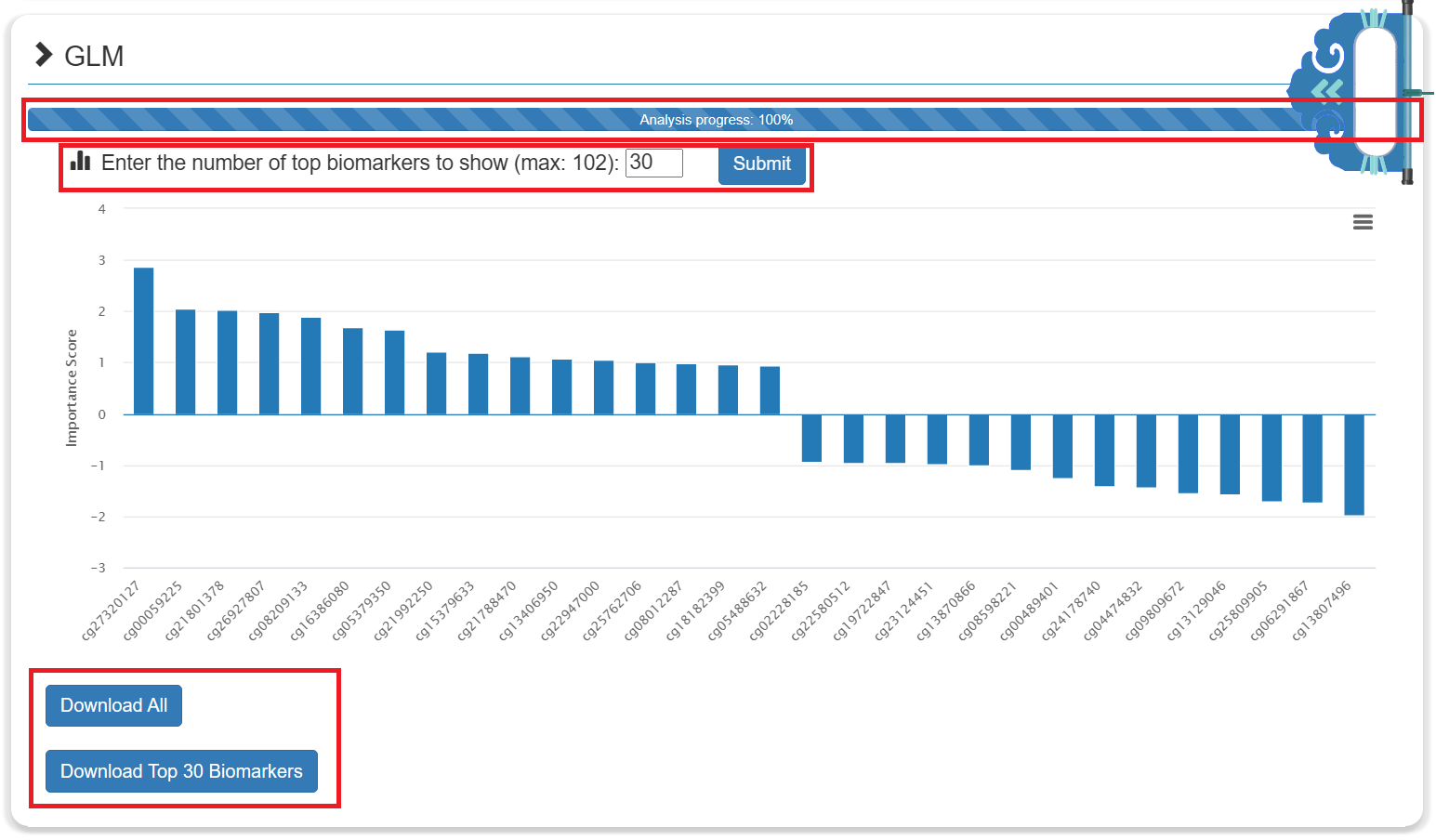The image size is (1436, 840).
Task: Select the most negative bar, cg13807496
Action: click(x=1354, y=464)
